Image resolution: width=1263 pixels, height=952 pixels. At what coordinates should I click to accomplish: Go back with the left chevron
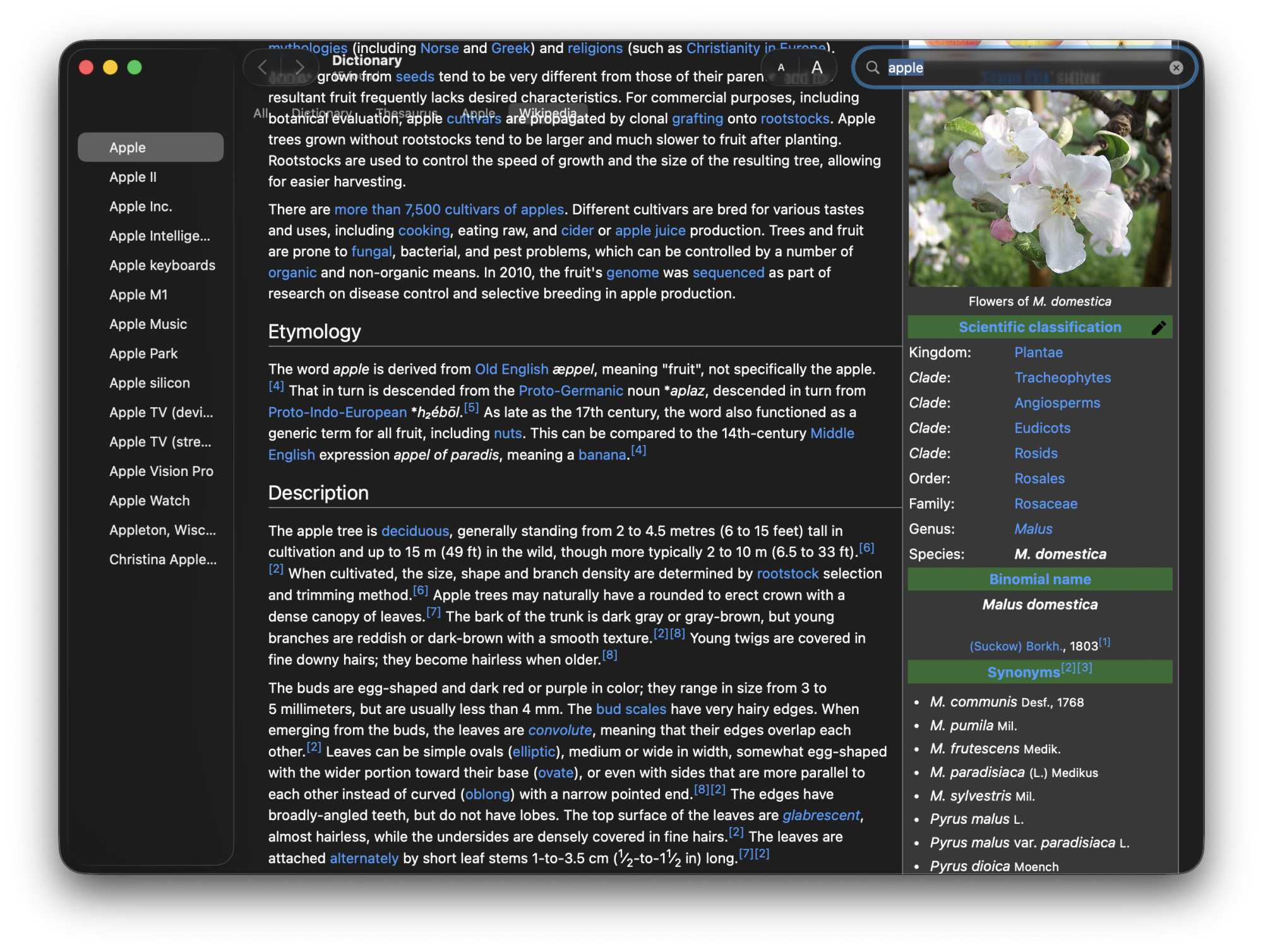(x=263, y=67)
